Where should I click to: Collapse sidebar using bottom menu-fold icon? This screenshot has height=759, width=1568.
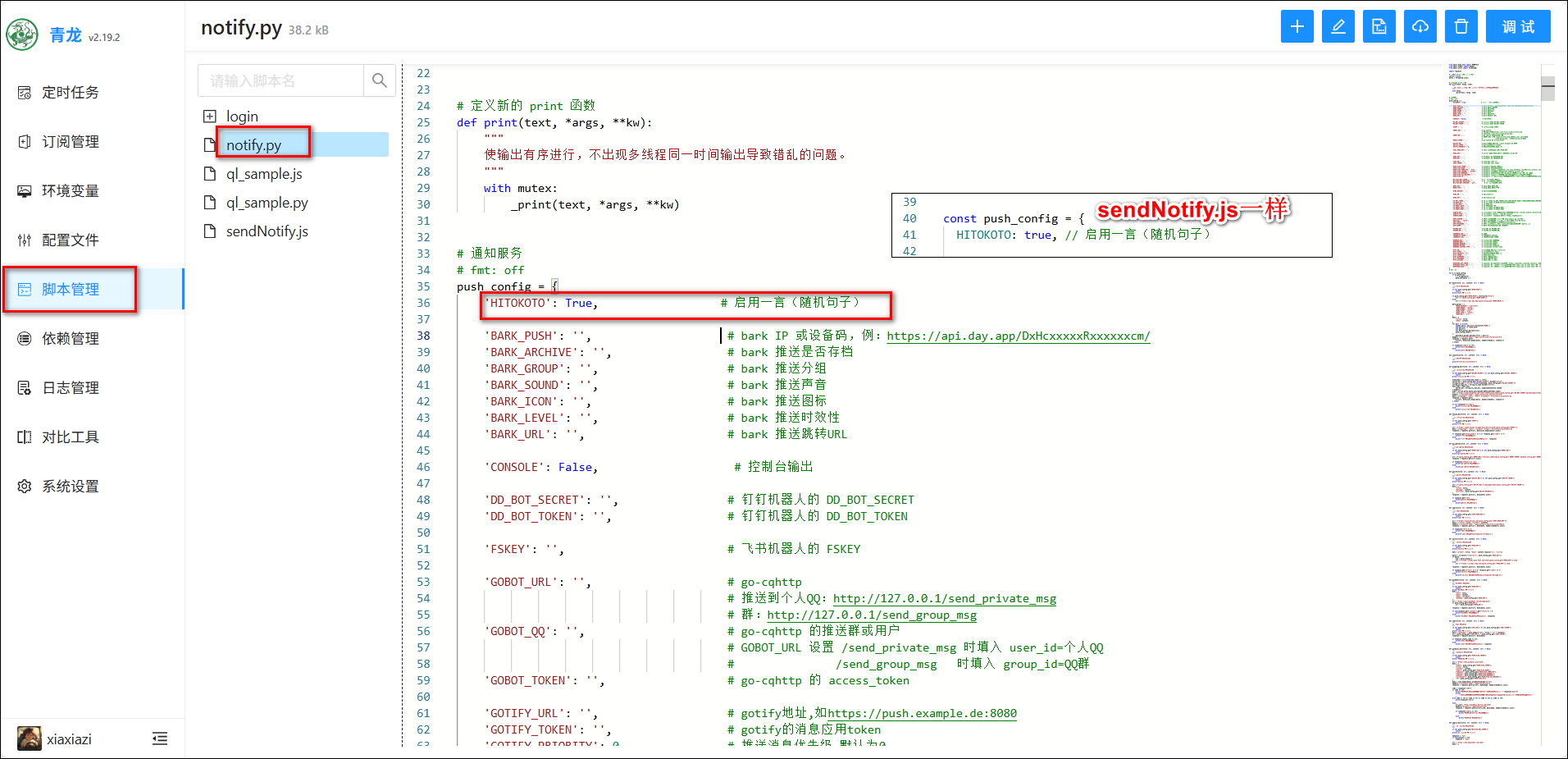coord(160,738)
